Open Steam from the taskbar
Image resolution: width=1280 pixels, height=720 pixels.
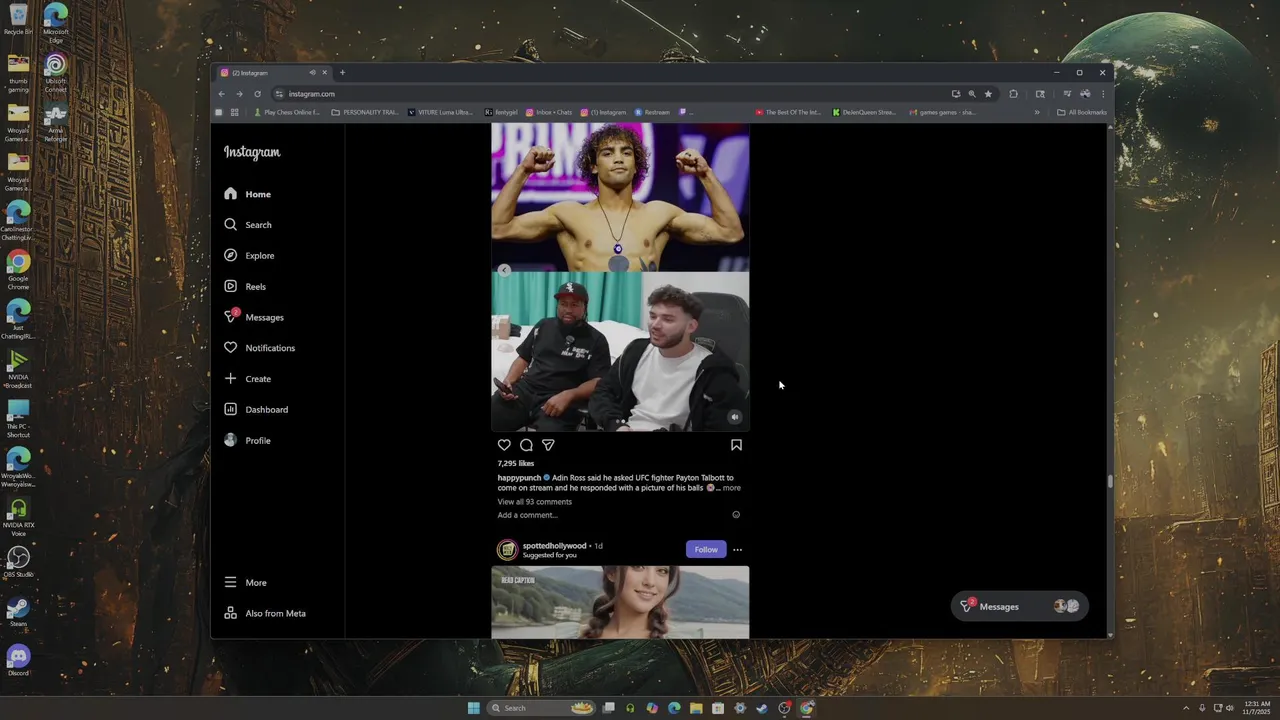762,708
